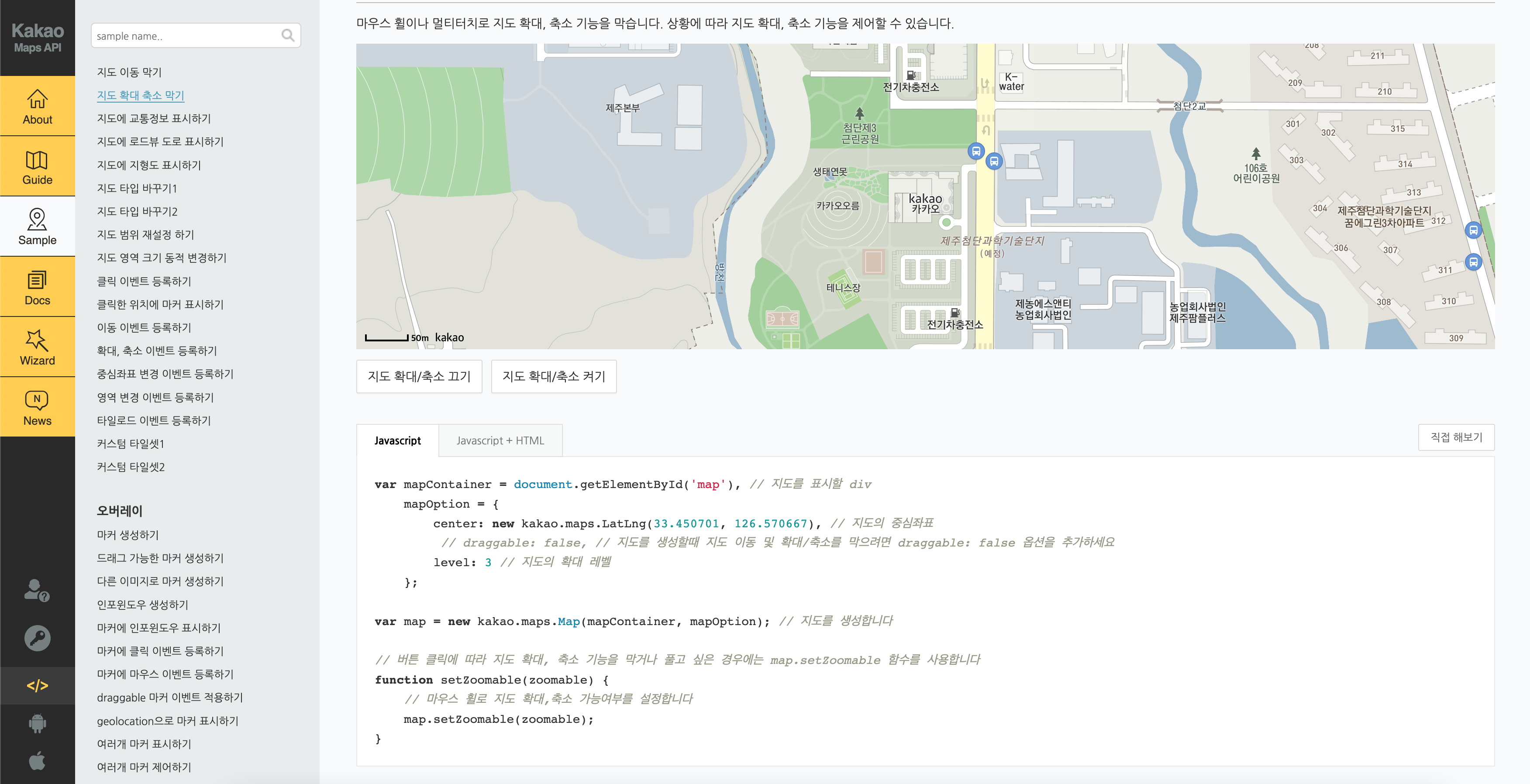The height and width of the screenshot is (784, 1530).
Task: Click the 직접 해보기 button
Action: (1456, 437)
